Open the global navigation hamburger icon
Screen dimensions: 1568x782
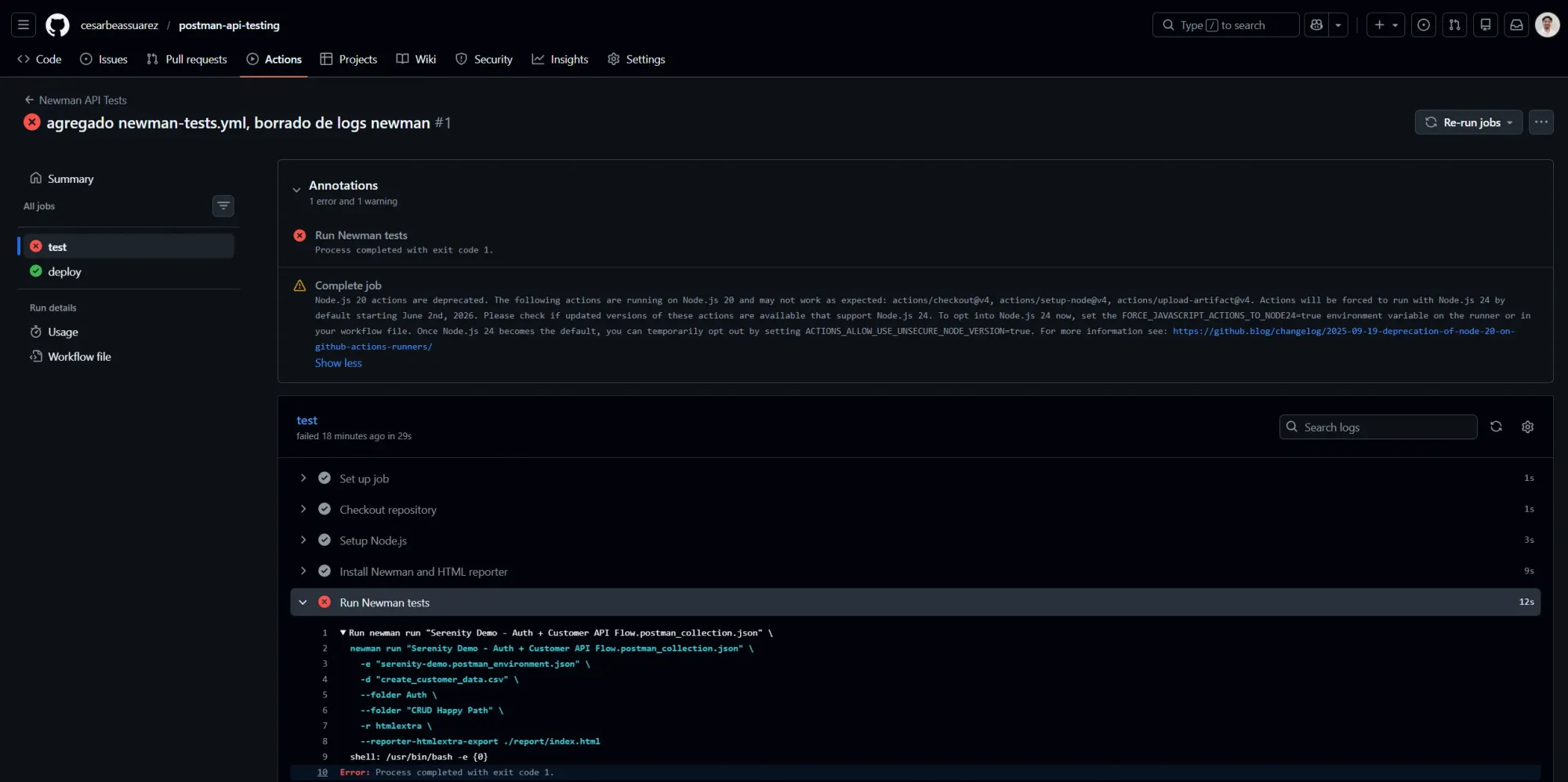tap(23, 24)
